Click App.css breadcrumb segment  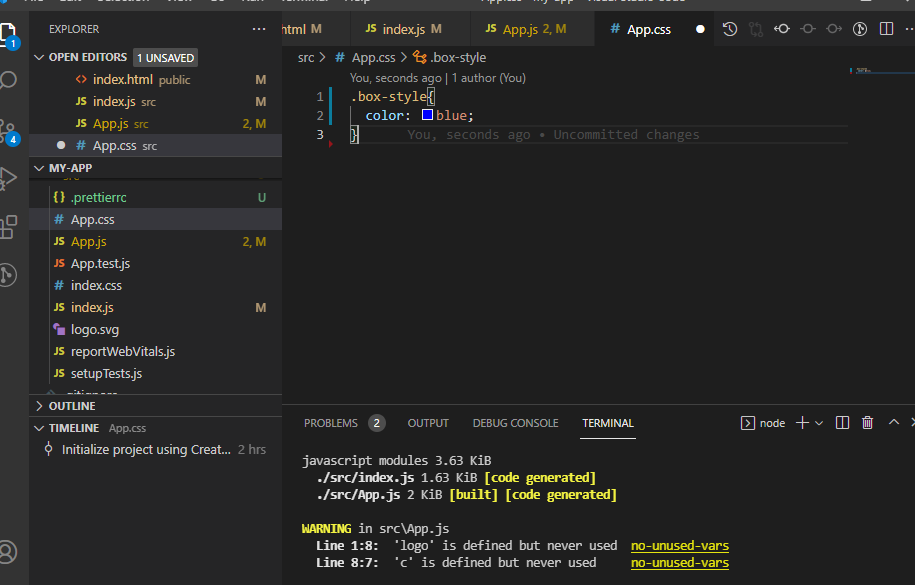[x=373, y=58]
